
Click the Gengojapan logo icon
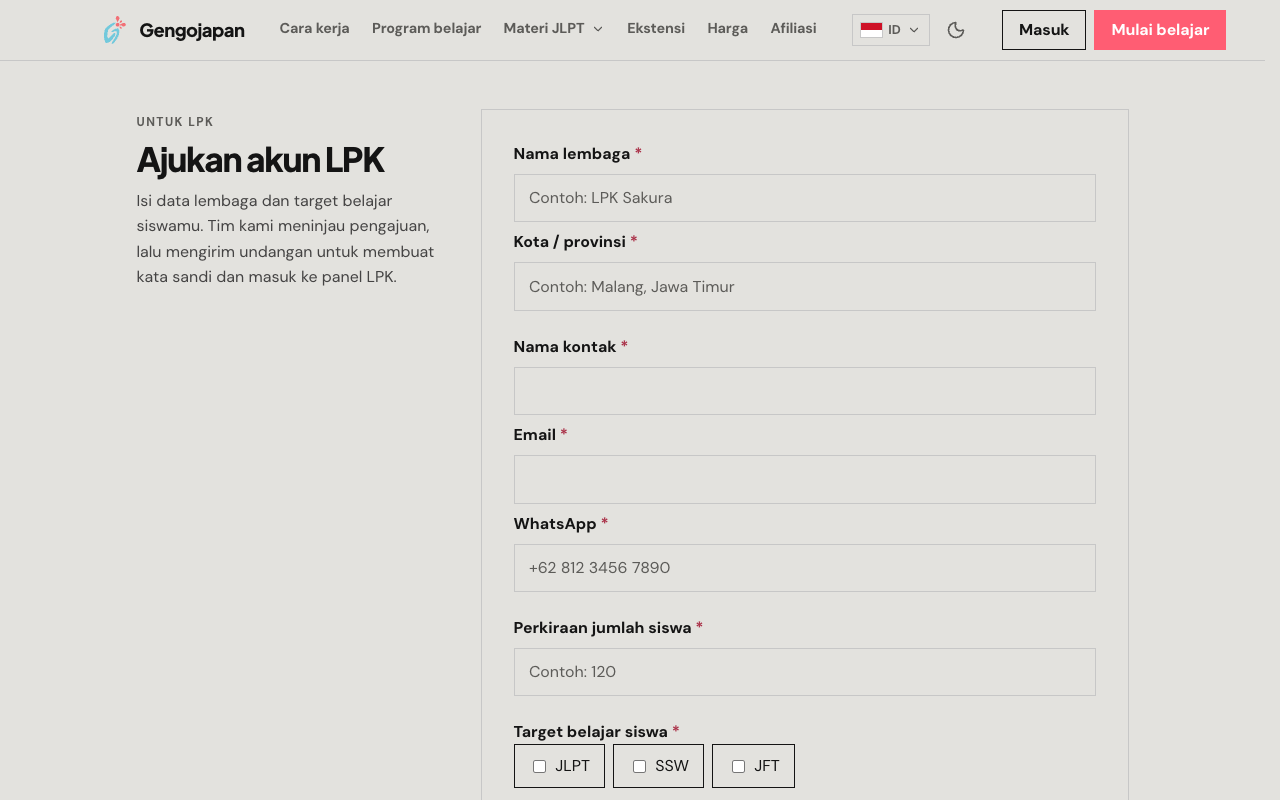point(115,30)
